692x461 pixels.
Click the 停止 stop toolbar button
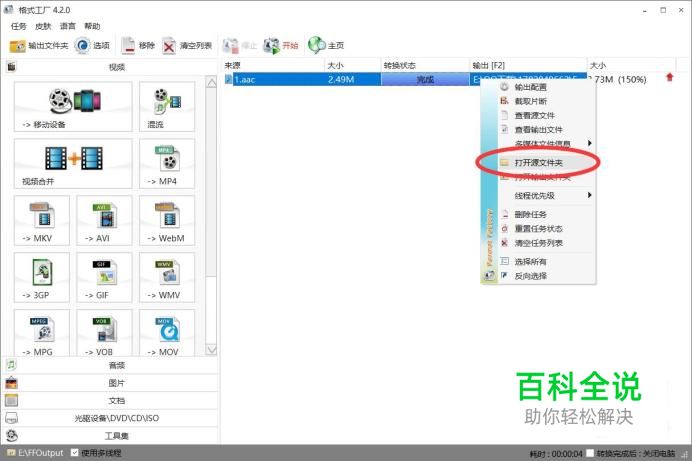(240, 45)
